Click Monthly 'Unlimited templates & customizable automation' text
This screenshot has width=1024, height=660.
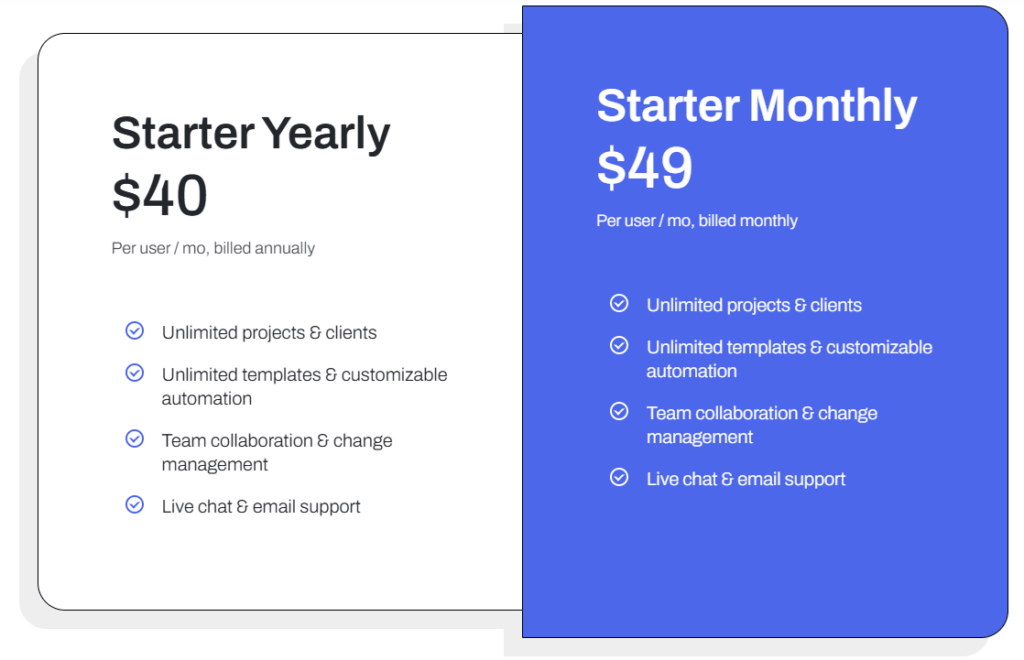point(789,358)
